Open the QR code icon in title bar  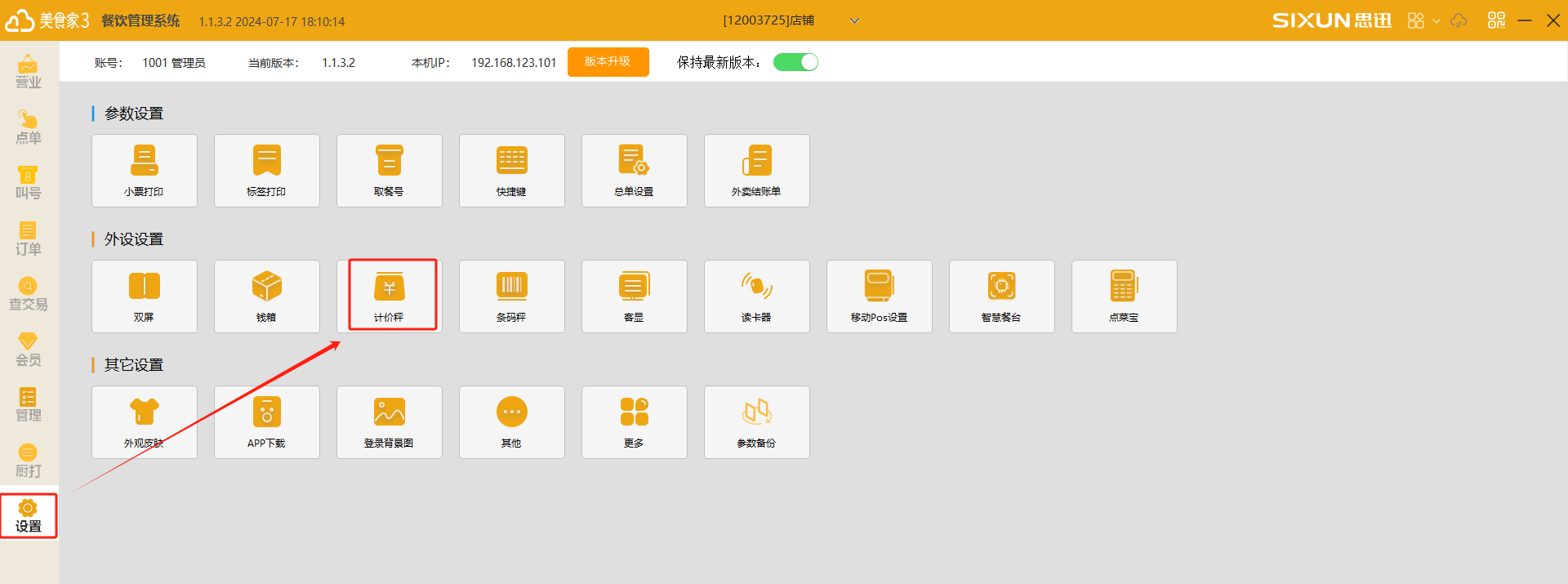[1496, 20]
